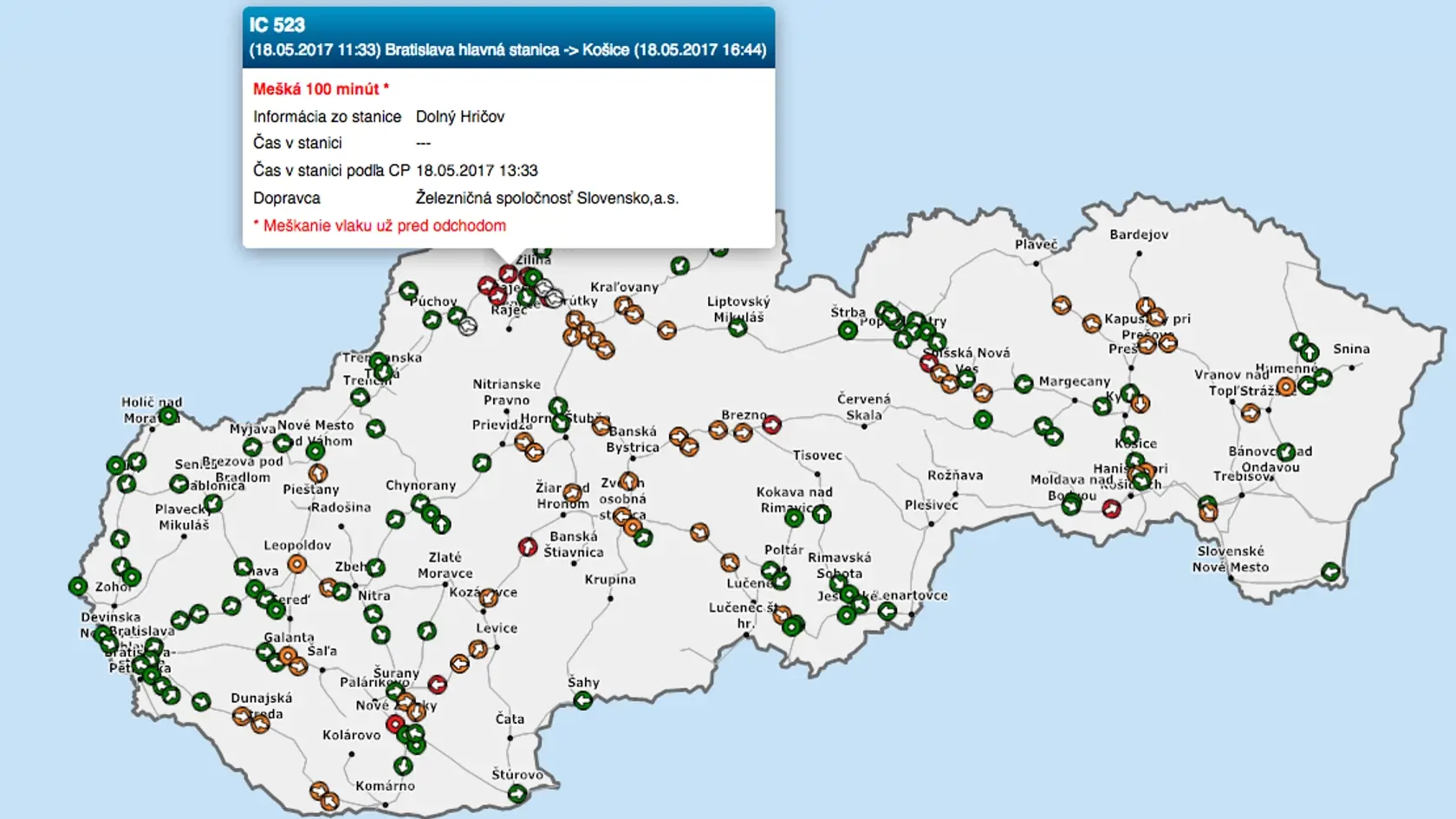Click the red marker near Moldava nad Bodvou
1456x819 pixels.
1111,510
